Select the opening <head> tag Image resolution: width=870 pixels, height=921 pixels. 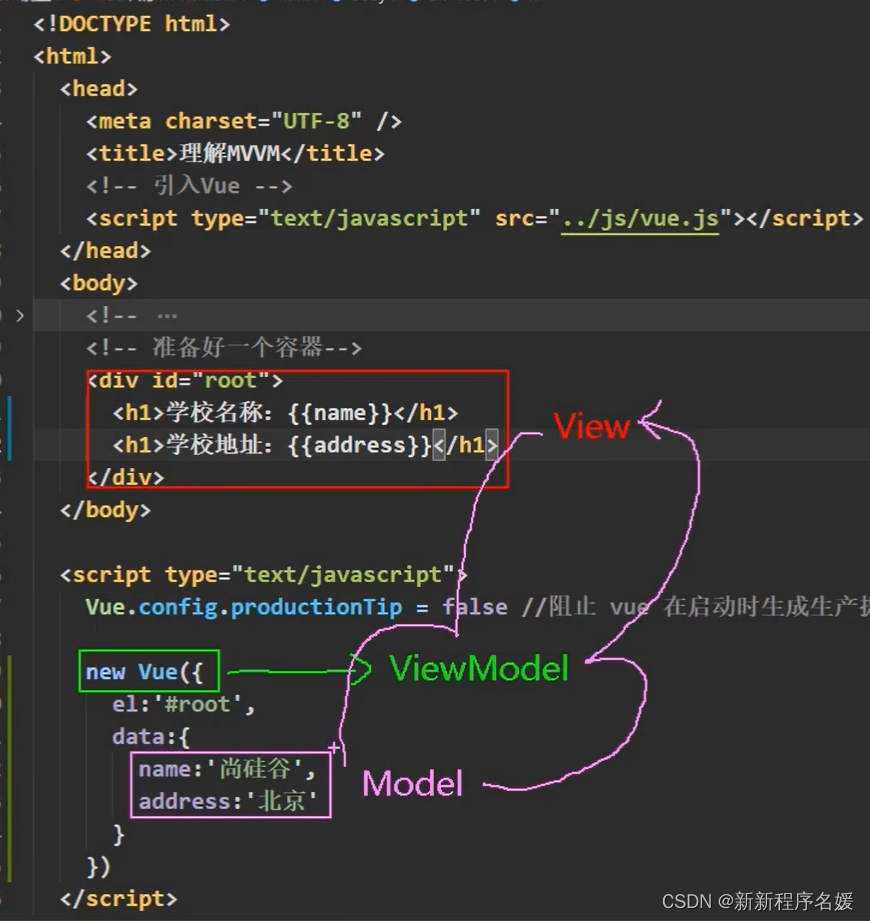(99, 89)
